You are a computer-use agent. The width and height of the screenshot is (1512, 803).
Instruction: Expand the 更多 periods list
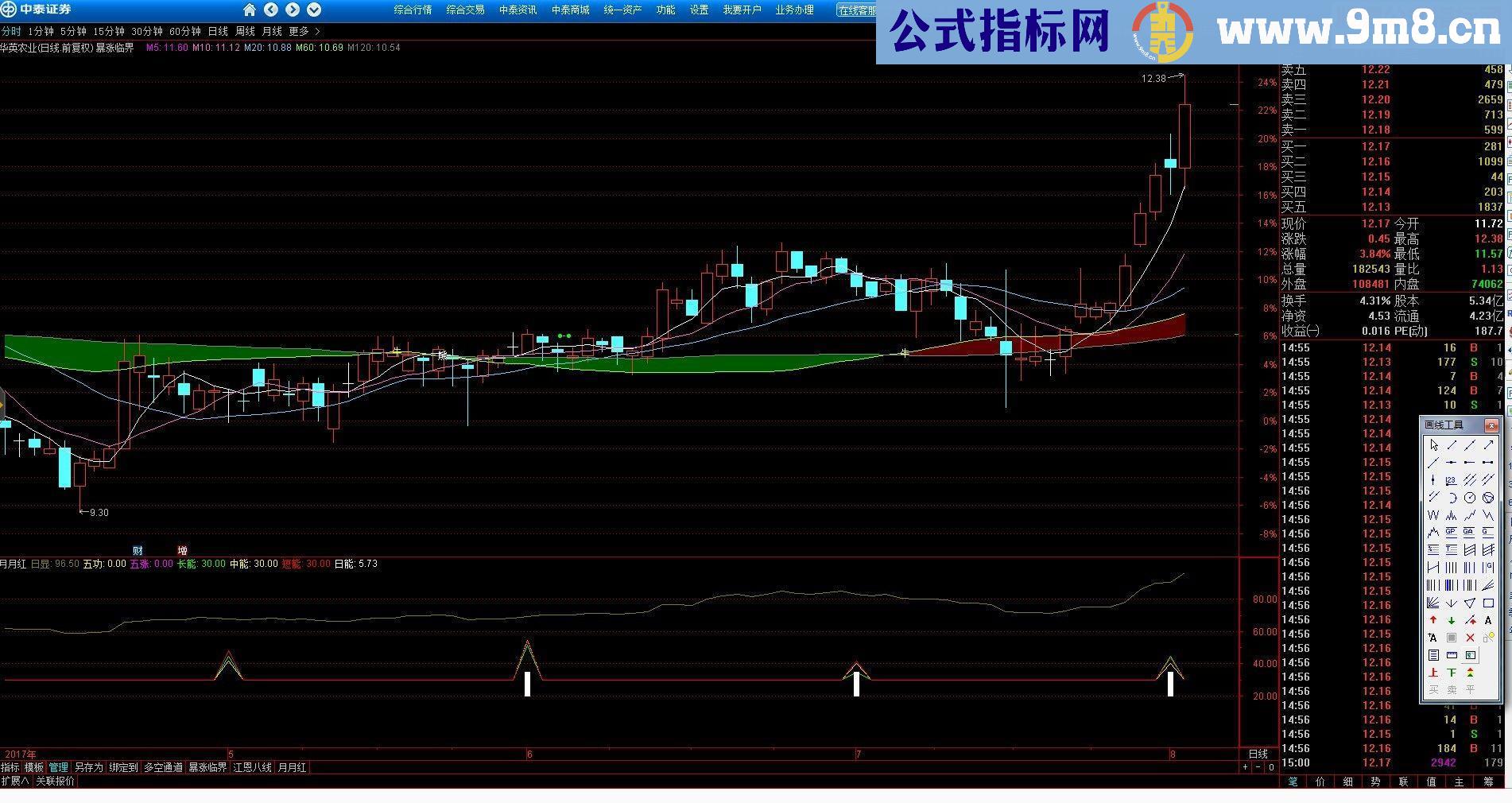(x=304, y=31)
